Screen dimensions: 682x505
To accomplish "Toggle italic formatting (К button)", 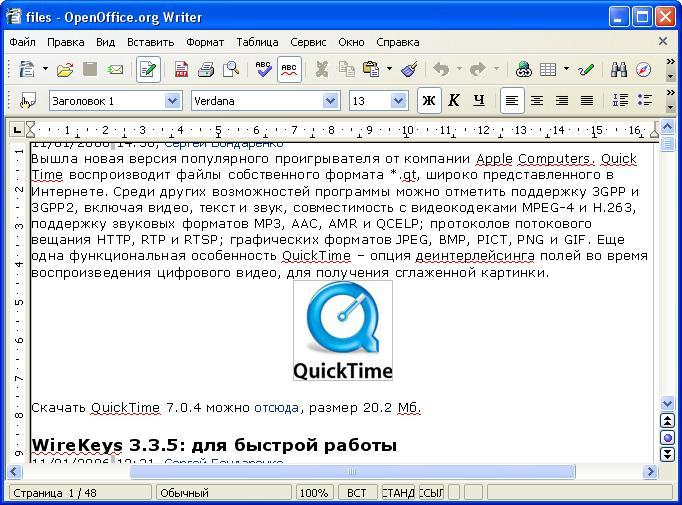I will click(x=454, y=101).
